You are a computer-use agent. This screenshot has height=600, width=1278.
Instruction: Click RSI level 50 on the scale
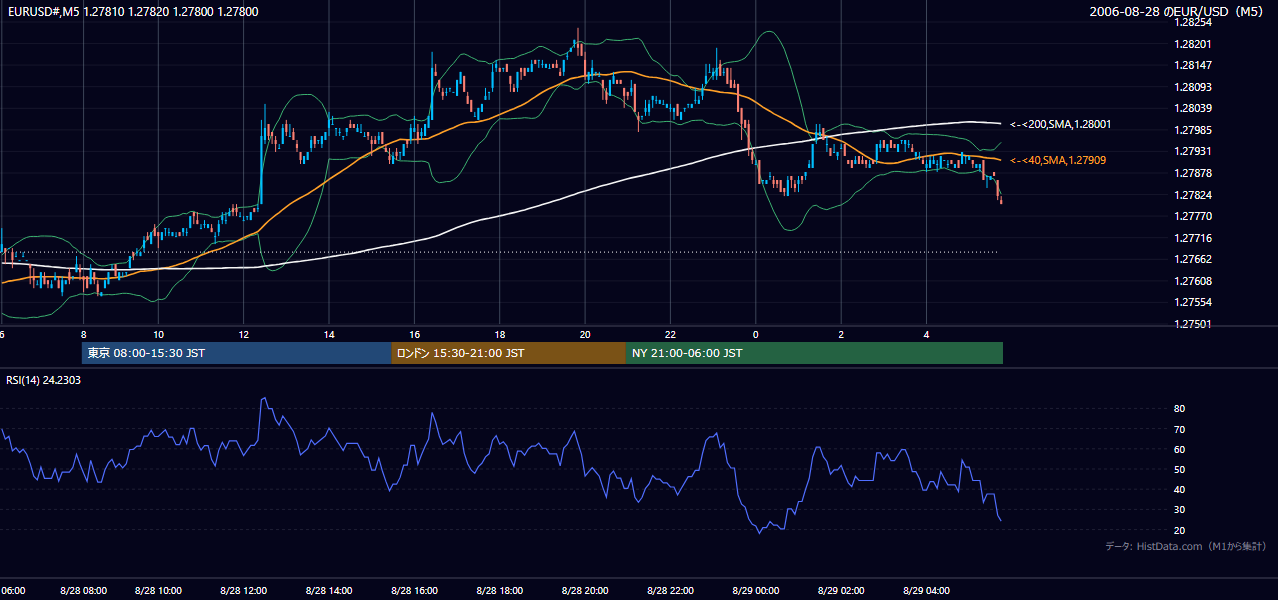tap(1179, 469)
